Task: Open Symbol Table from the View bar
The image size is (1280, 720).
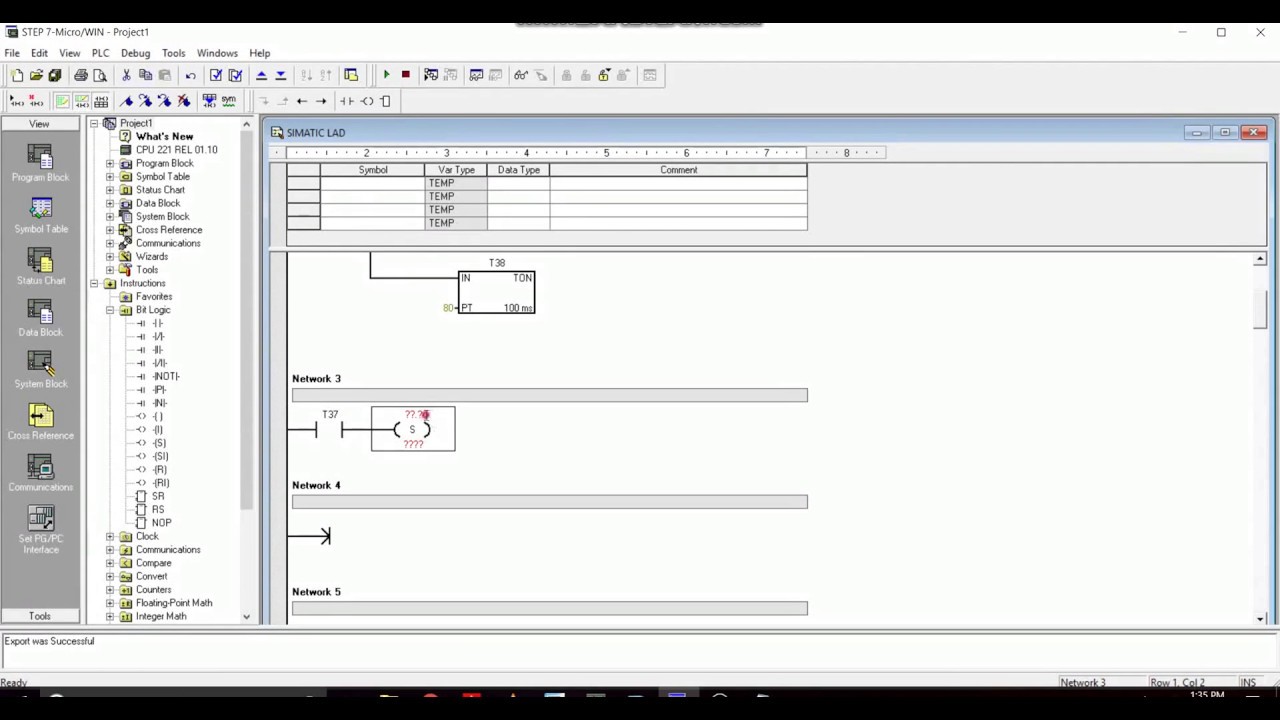Action: [x=40, y=215]
